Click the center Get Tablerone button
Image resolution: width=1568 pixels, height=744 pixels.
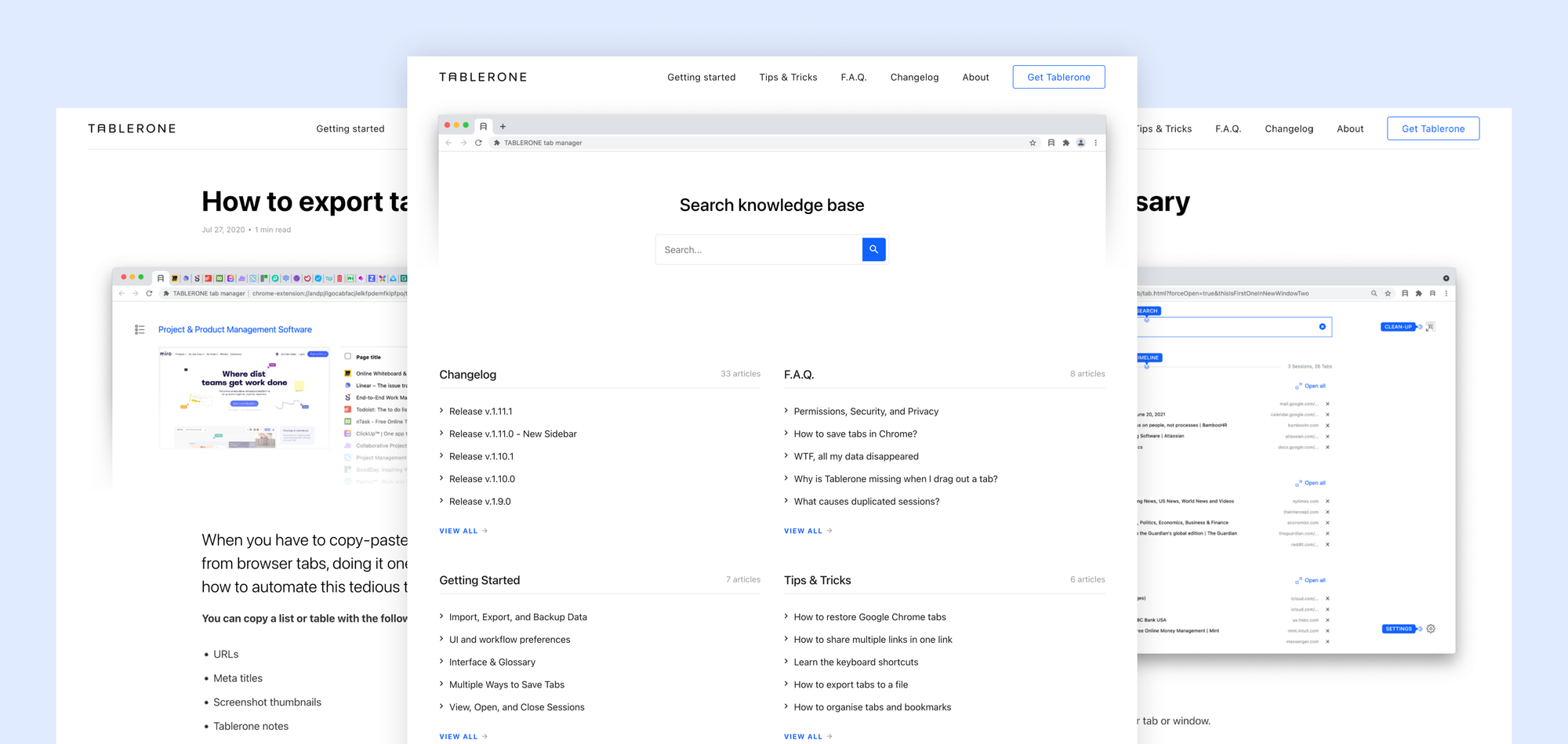click(x=1058, y=77)
